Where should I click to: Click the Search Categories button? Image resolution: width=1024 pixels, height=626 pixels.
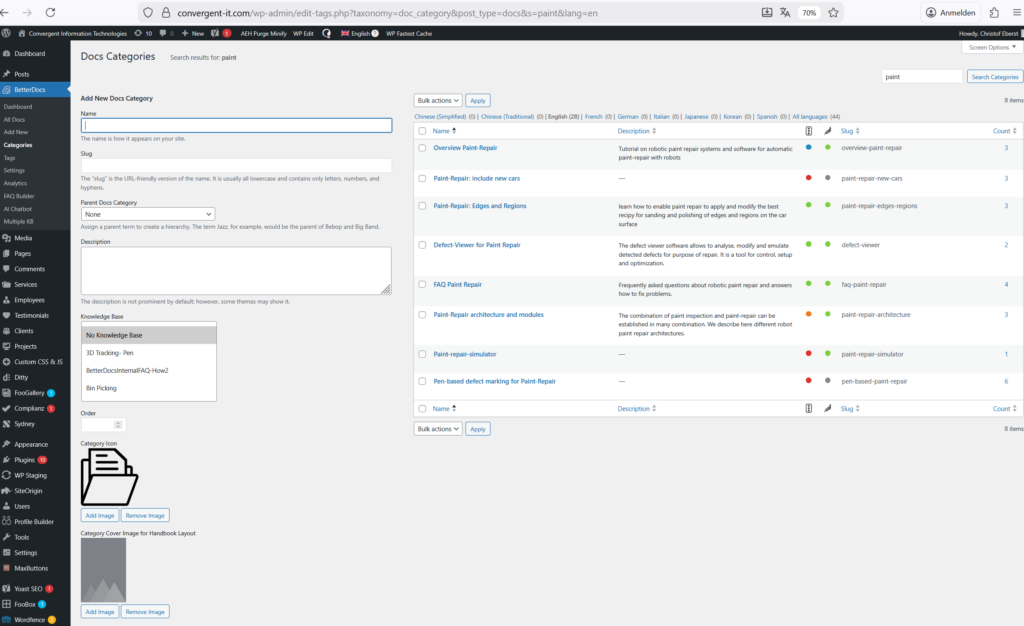coord(995,76)
